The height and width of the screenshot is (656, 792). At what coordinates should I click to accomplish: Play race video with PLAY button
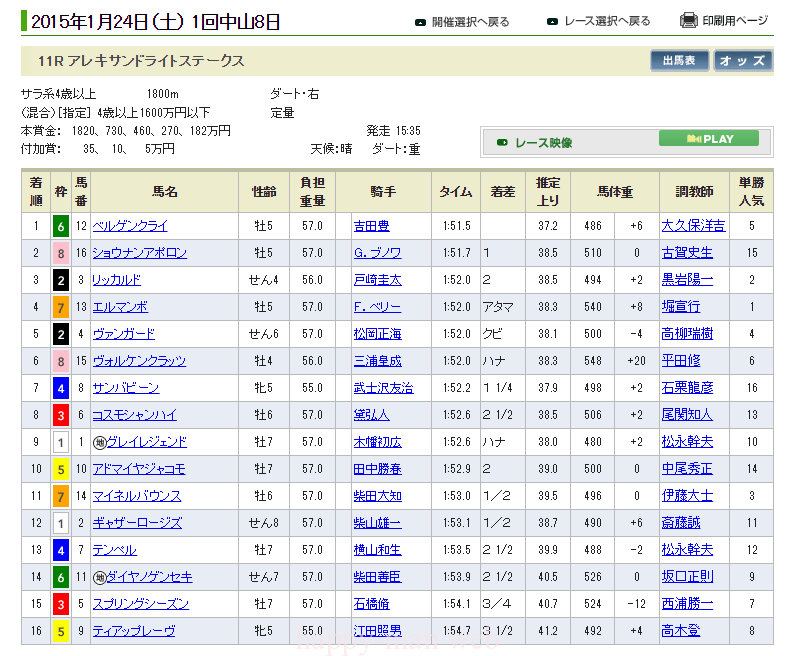click(x=709, y=138)
